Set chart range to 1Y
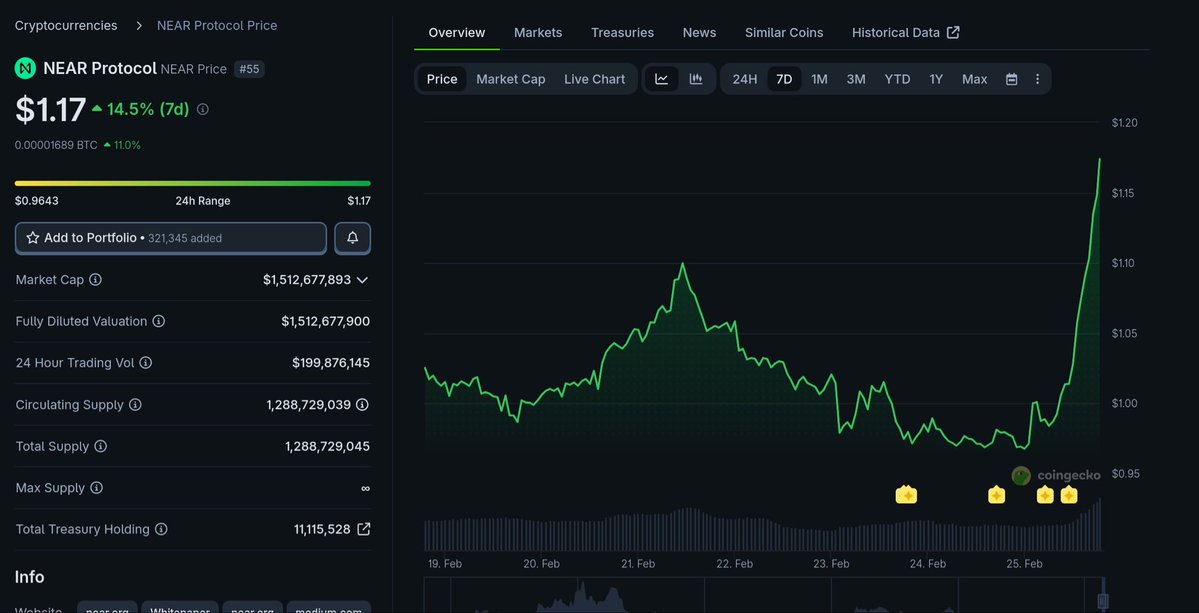This screenshot has height=613, width=1199. [x=936, y=79]
